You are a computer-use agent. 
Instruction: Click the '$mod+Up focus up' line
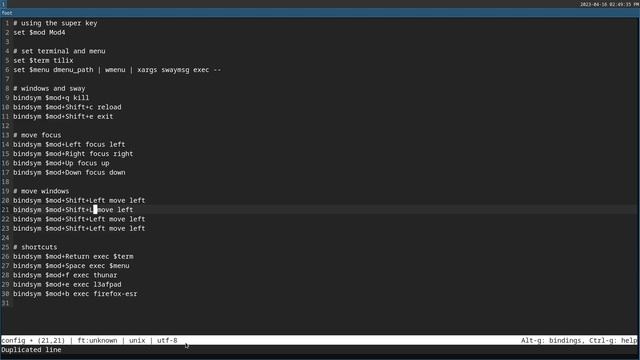[61, 163]
